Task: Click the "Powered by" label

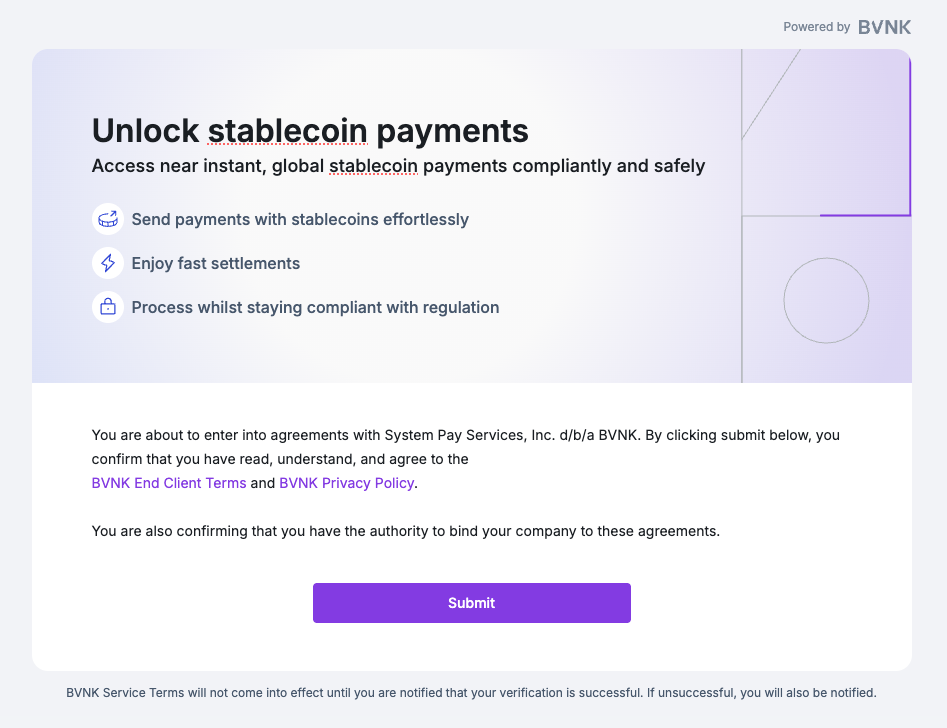Action: click(x=816, y=27)
